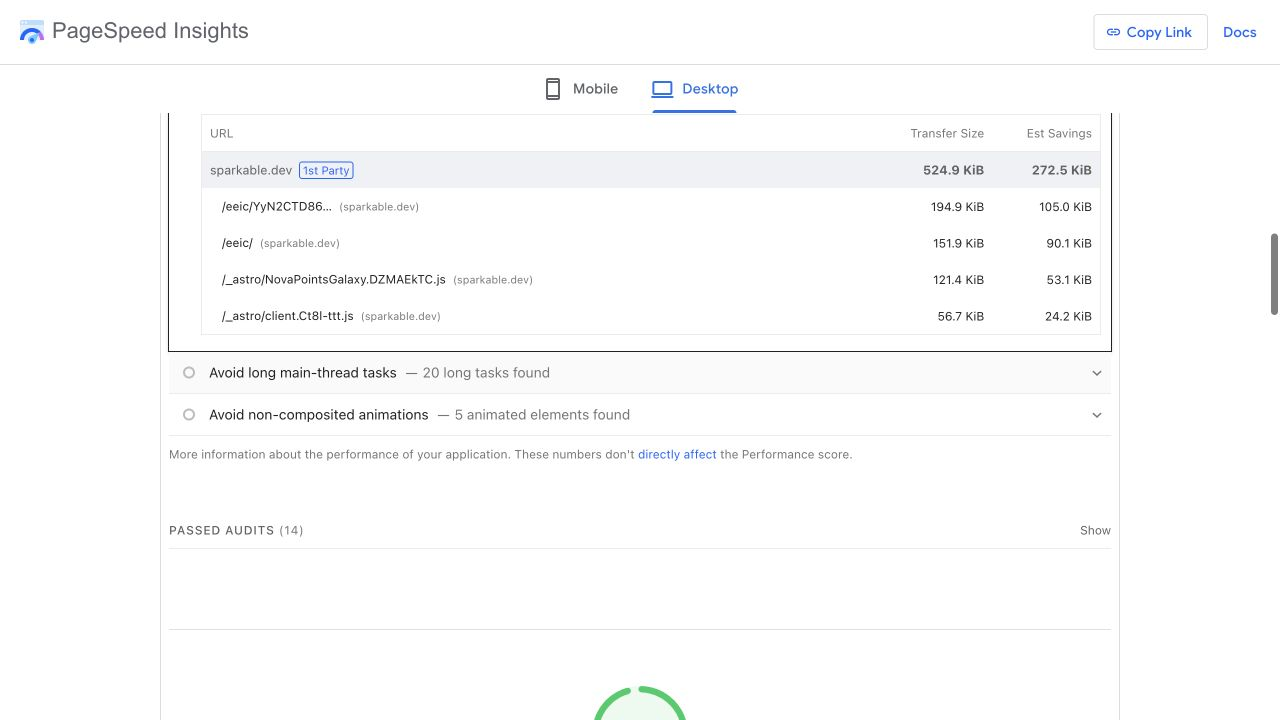Show the passed audits list
Screen dimensions: 1280x720
[x=1095, y=531]
